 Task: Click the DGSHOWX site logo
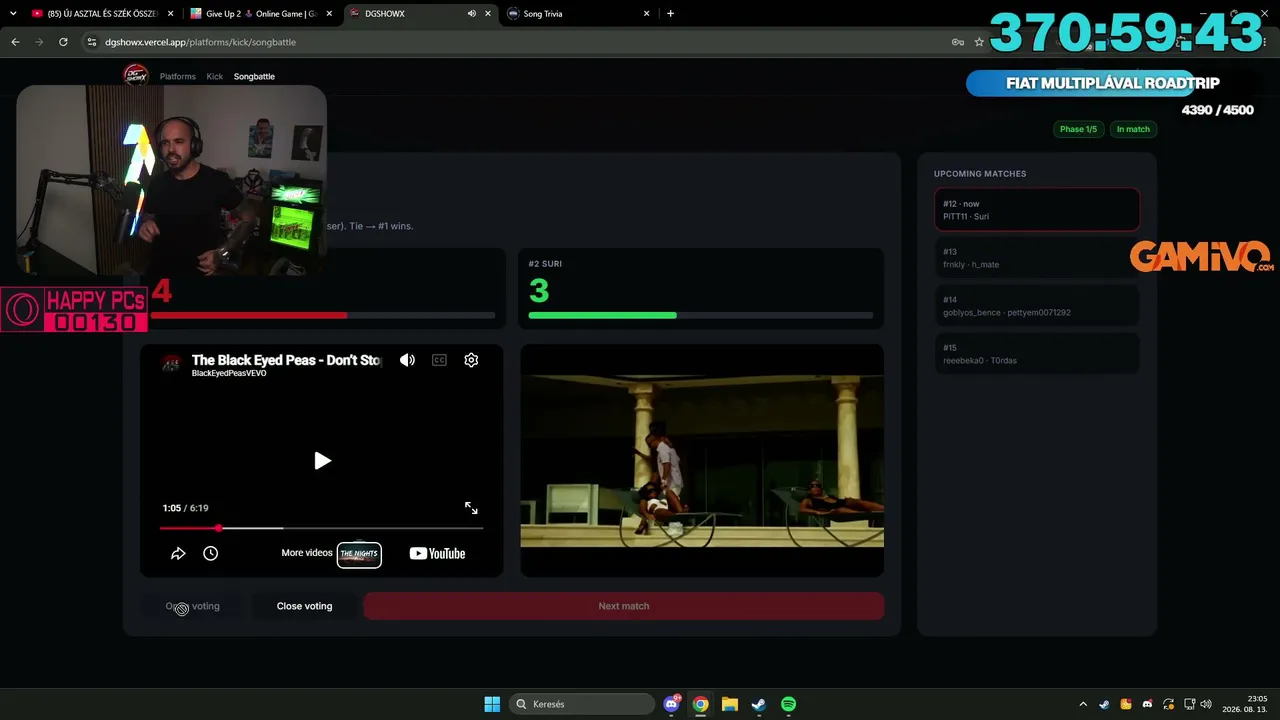click(x=135, y=76)
